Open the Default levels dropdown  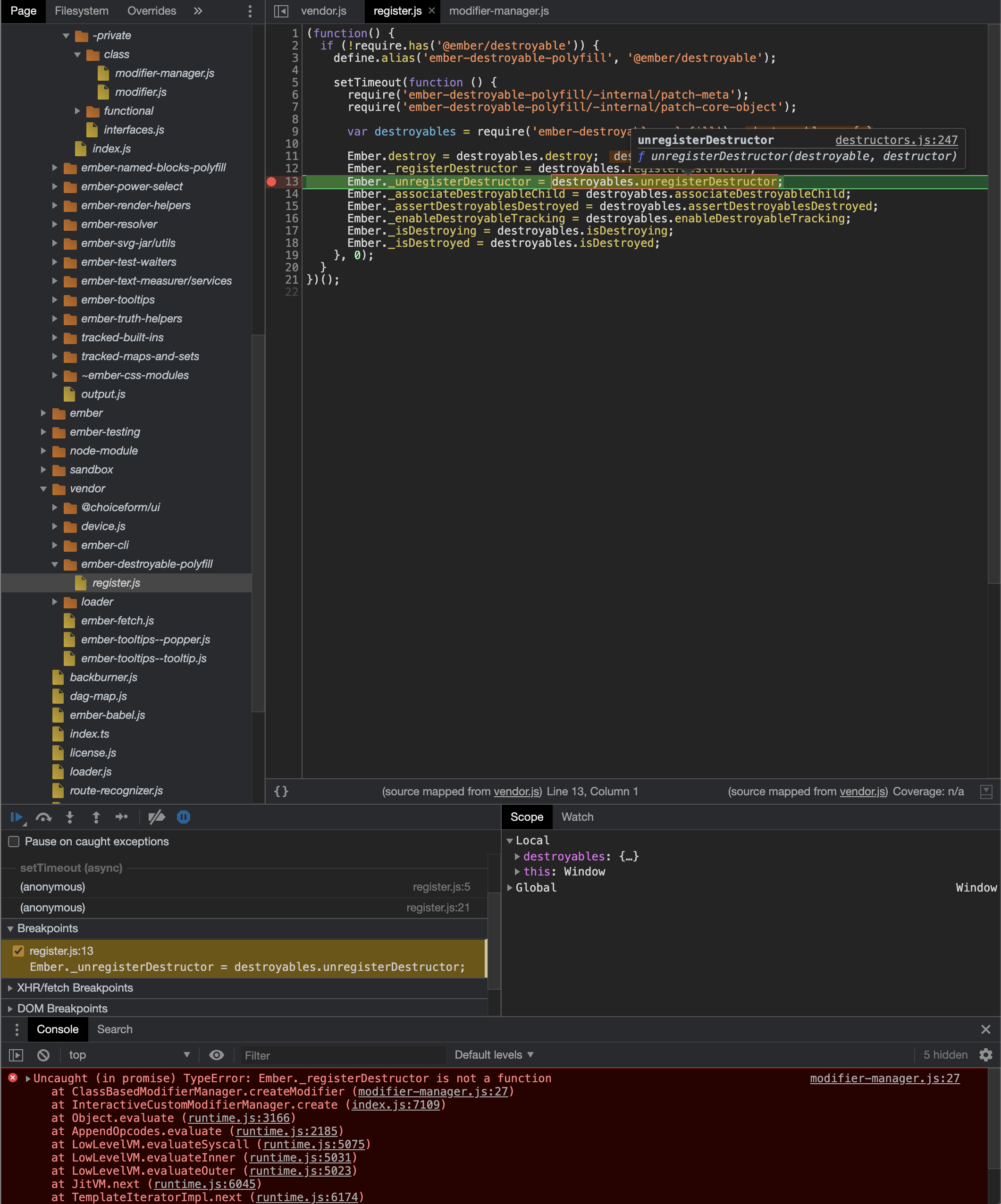(493, 1054)
